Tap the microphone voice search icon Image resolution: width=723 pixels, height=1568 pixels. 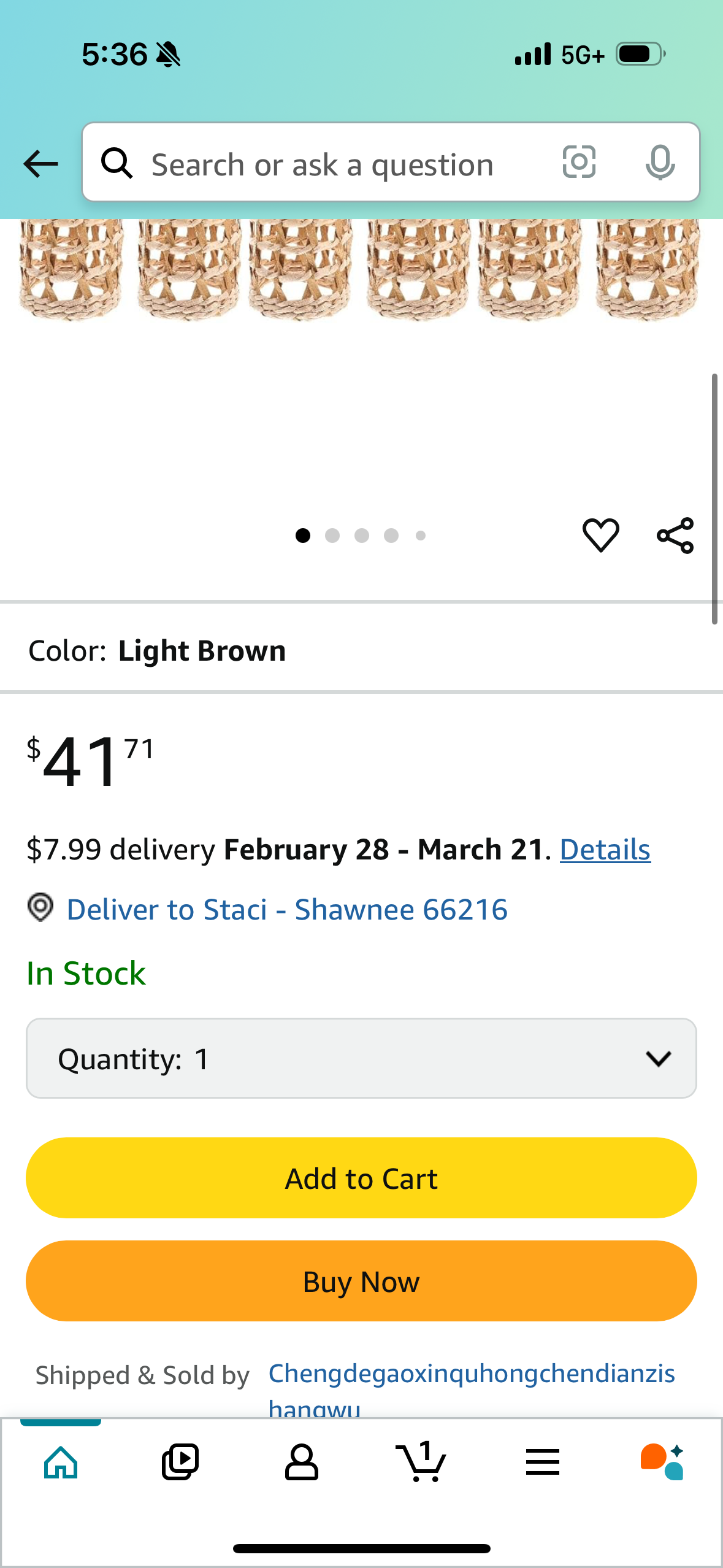coord(660,163)
